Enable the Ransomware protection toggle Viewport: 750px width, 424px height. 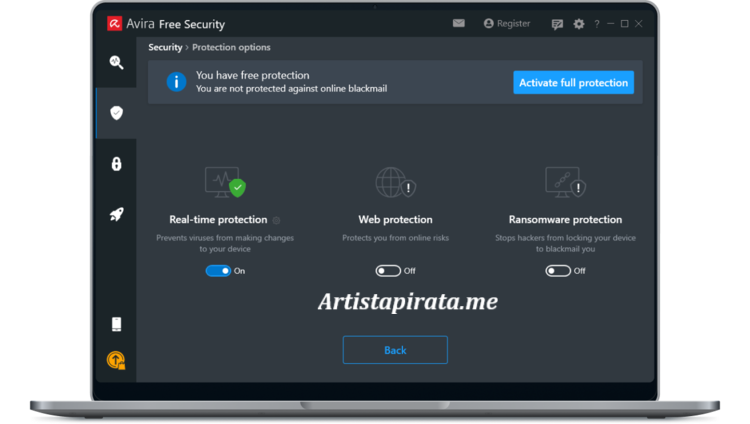click(558, 271)
